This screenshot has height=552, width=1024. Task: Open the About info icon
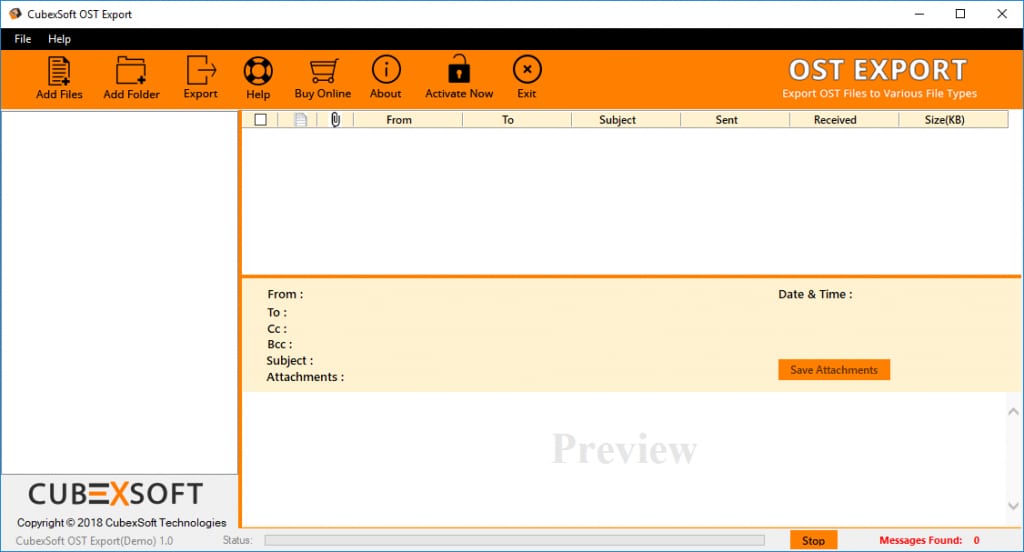point(386,69)
